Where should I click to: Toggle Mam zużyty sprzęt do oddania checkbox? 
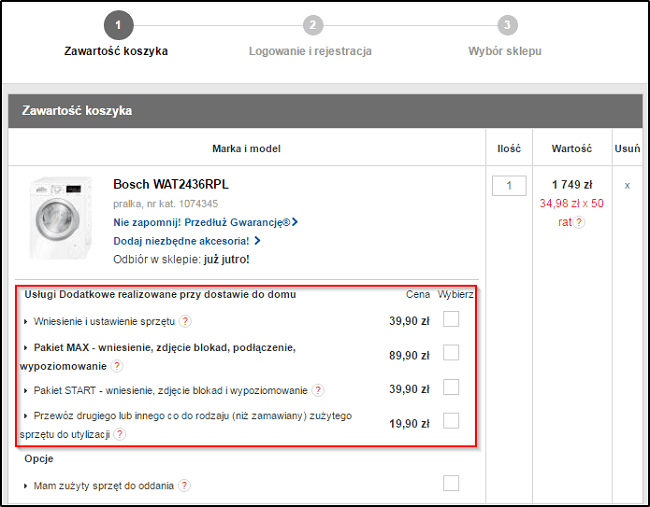451,484
